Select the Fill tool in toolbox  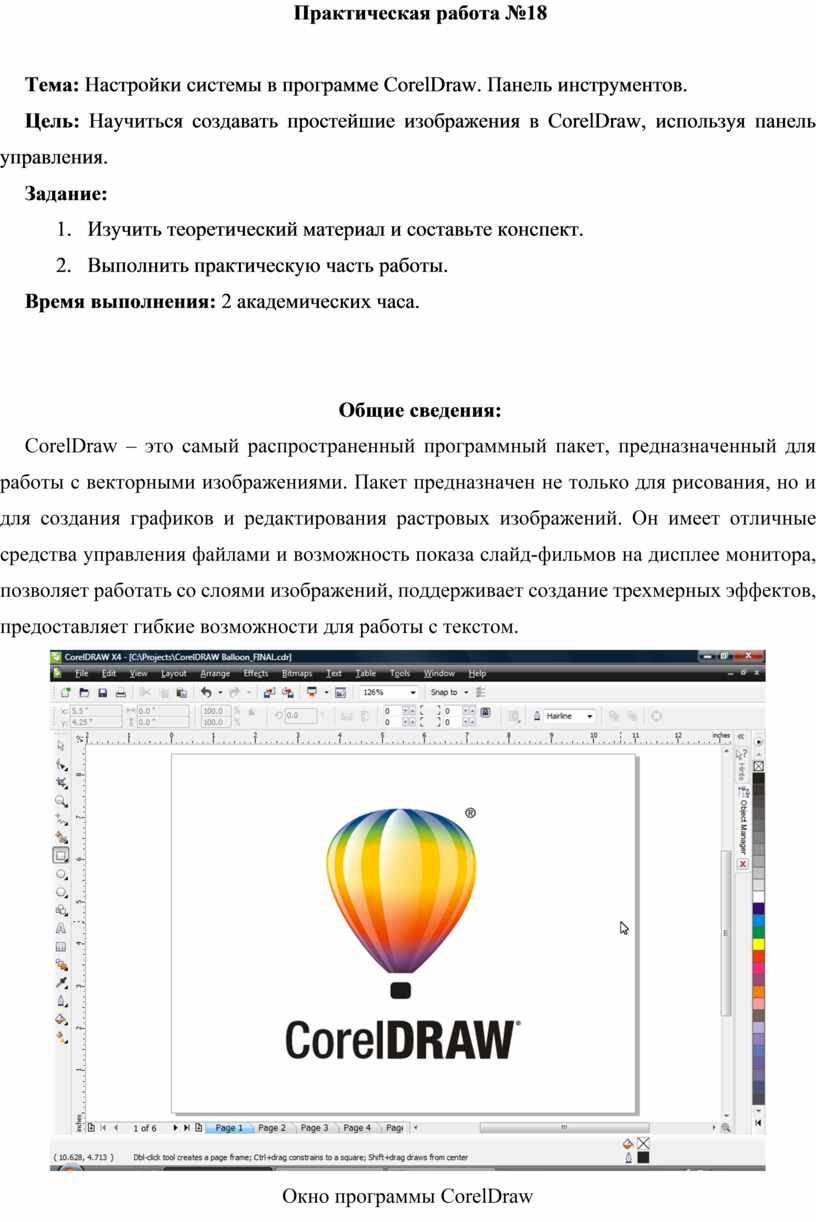(61, 1019)
